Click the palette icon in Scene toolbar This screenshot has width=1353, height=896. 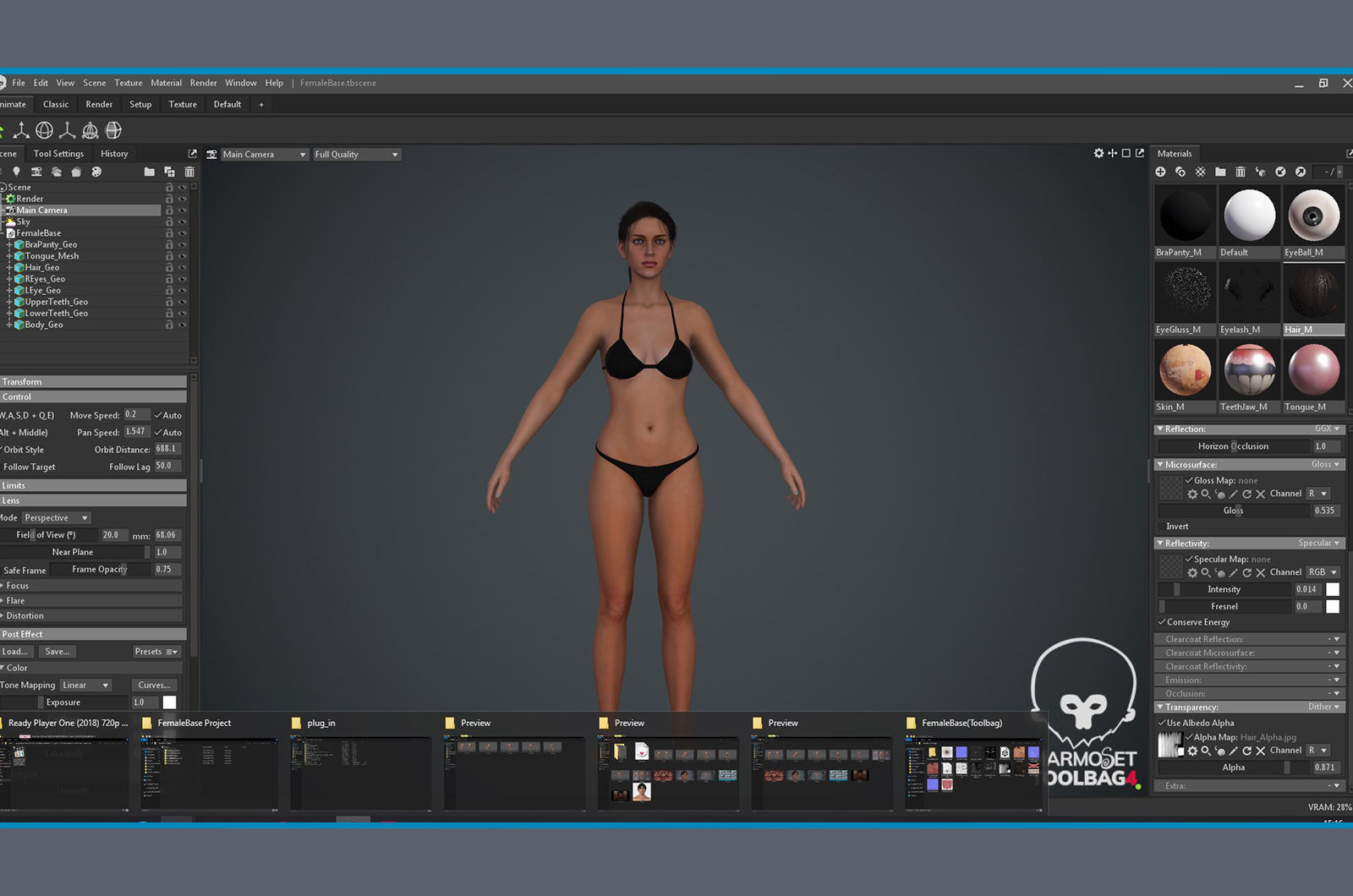point(96,172)
